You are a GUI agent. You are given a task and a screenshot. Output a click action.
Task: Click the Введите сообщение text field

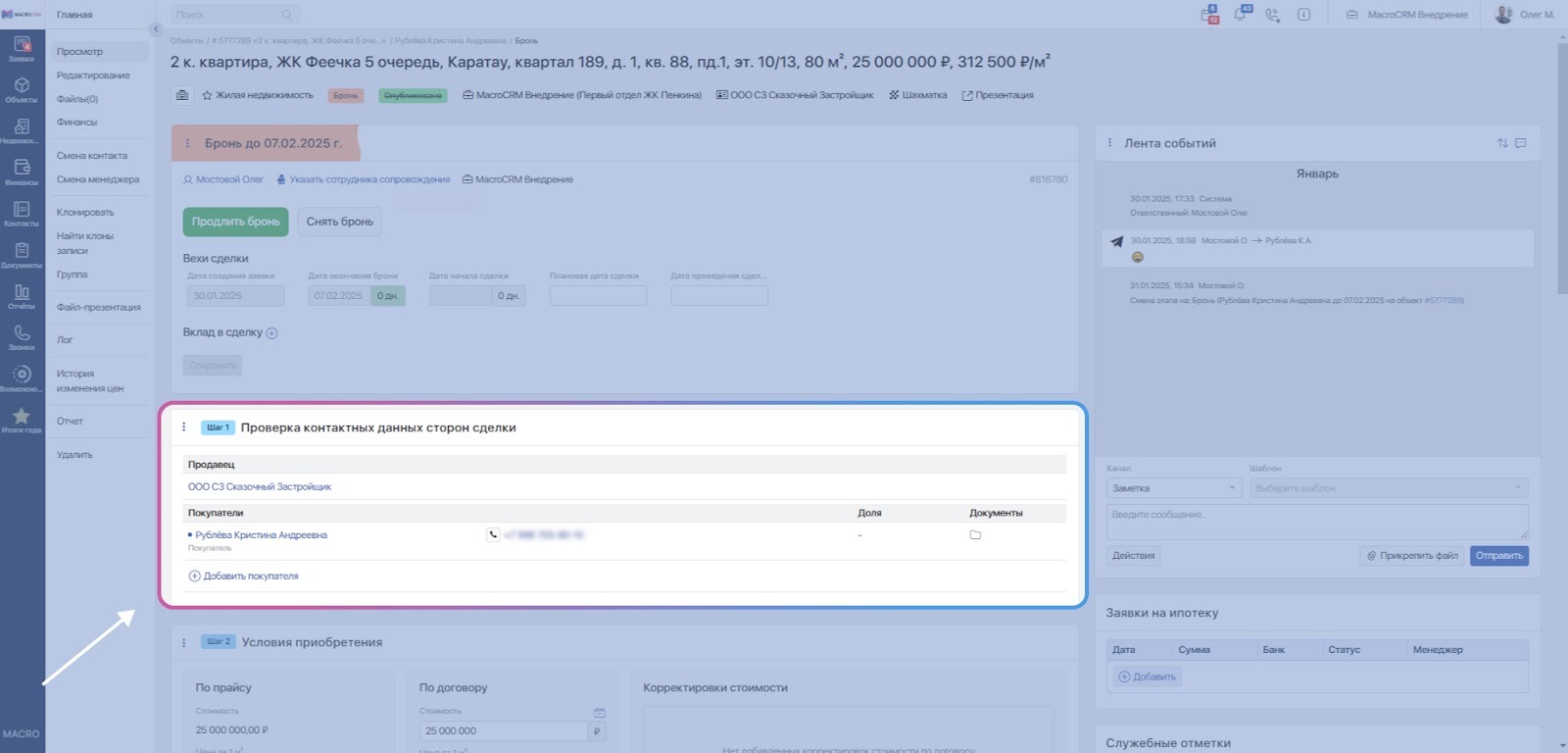(1316, 522)
